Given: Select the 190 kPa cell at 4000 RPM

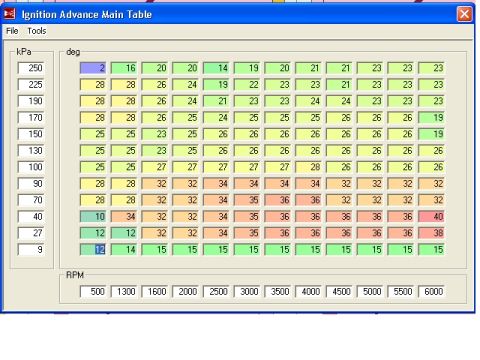Looking at the screenshot, I should (x=308, y=101).
